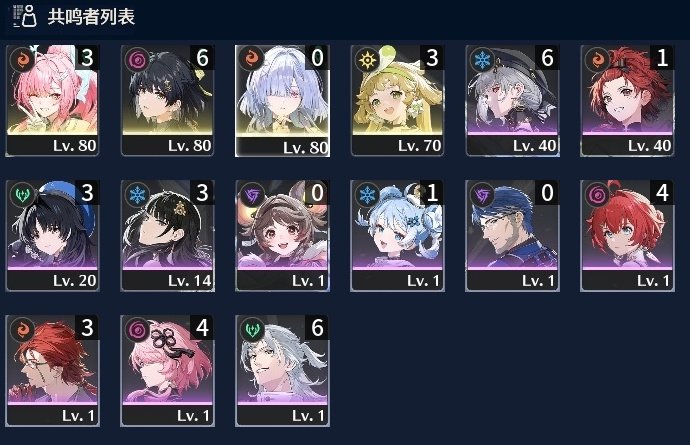Click the fire element icon on pink-haired character
690x445 pixels.
coord(22,59)
